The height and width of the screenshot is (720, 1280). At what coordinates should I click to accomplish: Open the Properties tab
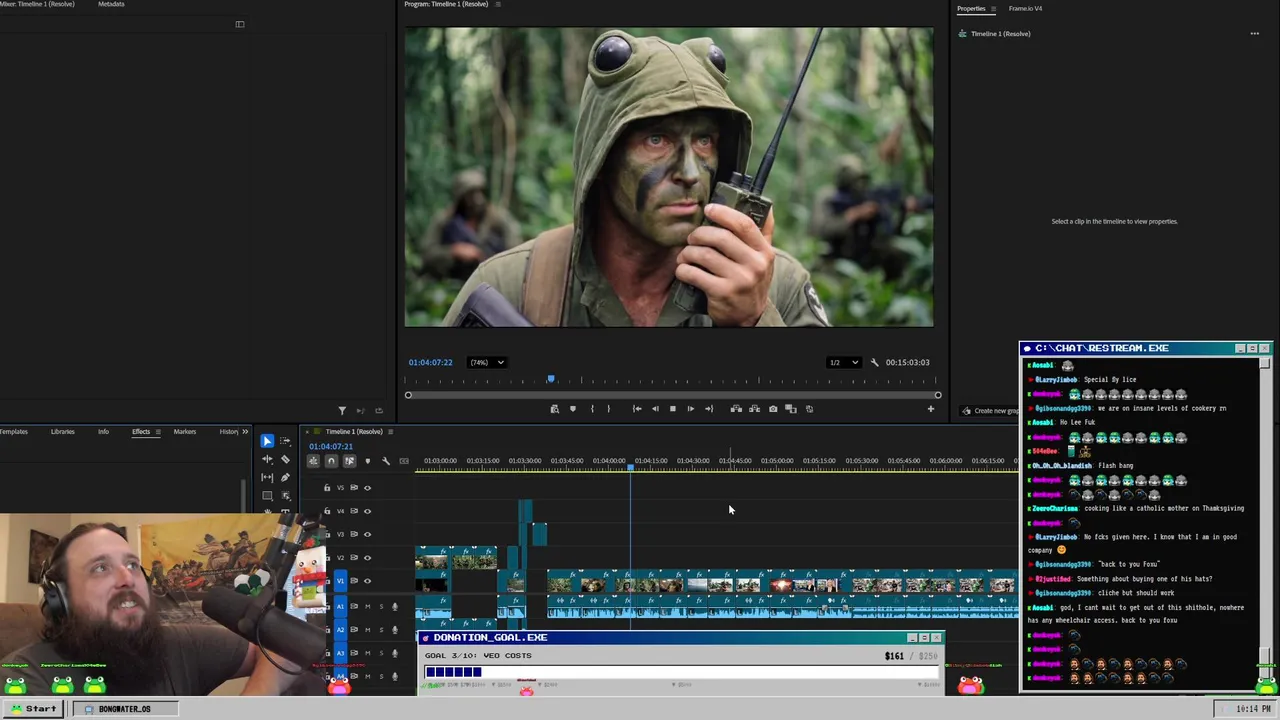[971, 9]
